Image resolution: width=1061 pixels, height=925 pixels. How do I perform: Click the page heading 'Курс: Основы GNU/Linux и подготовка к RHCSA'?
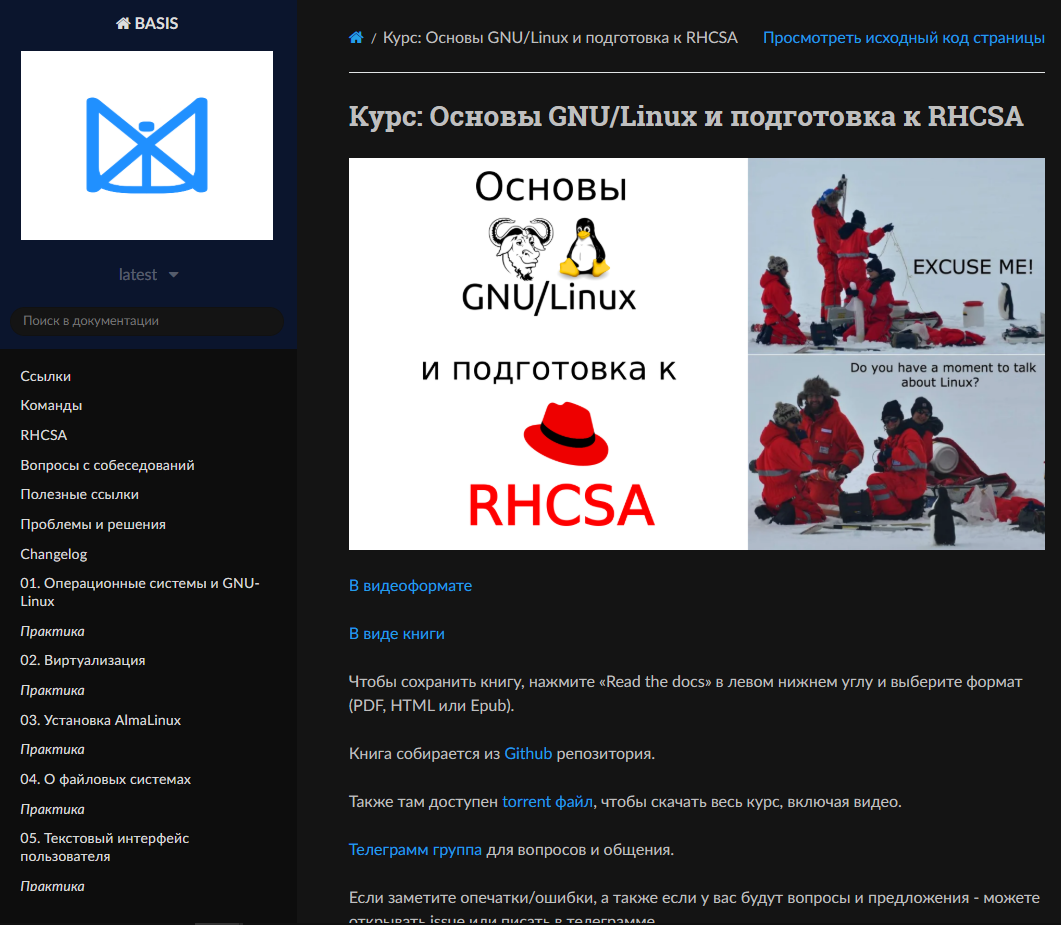coord(685,116)
